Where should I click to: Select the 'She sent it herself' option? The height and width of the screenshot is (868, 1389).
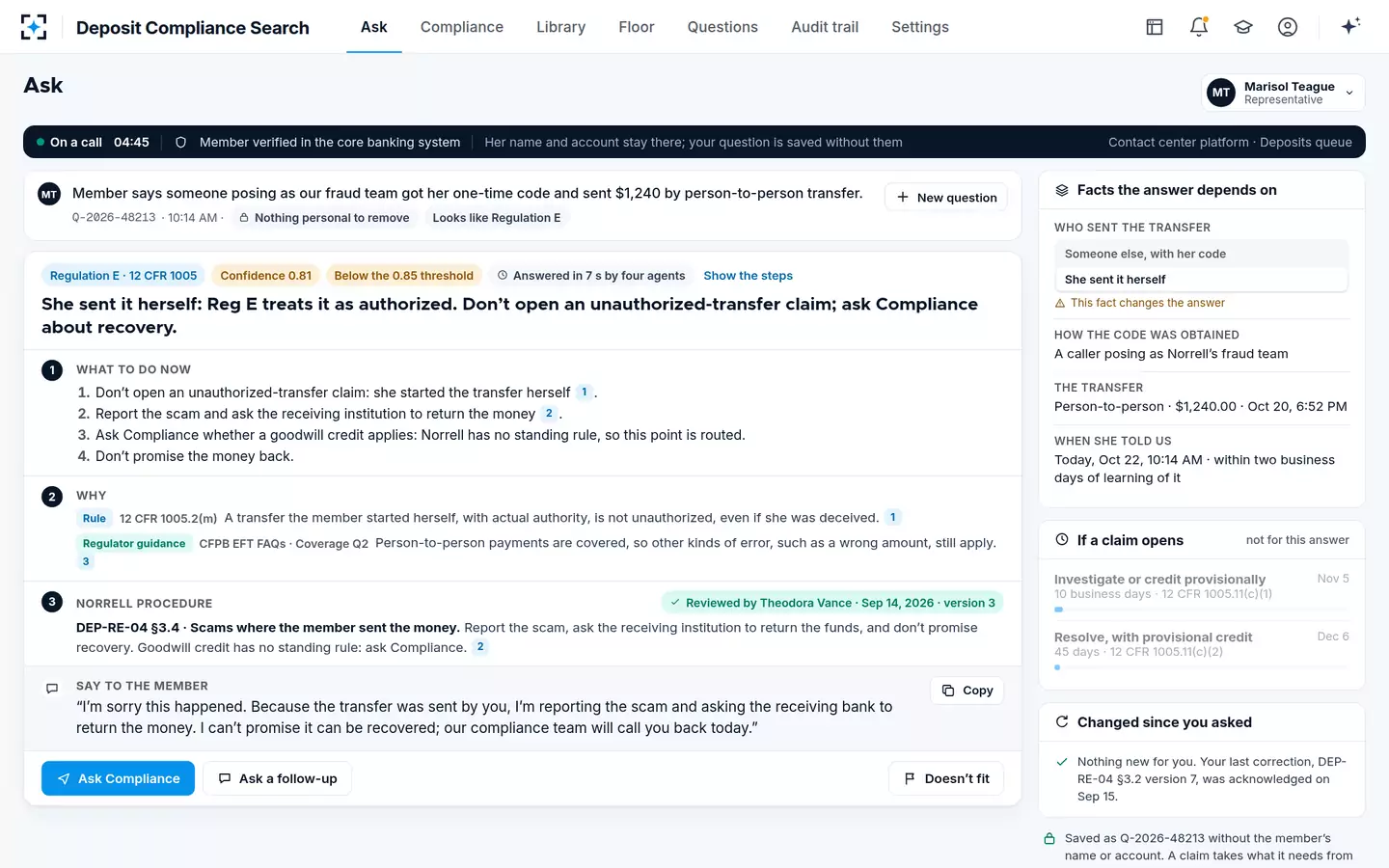pyautogui.click(x=1201, y=279)
